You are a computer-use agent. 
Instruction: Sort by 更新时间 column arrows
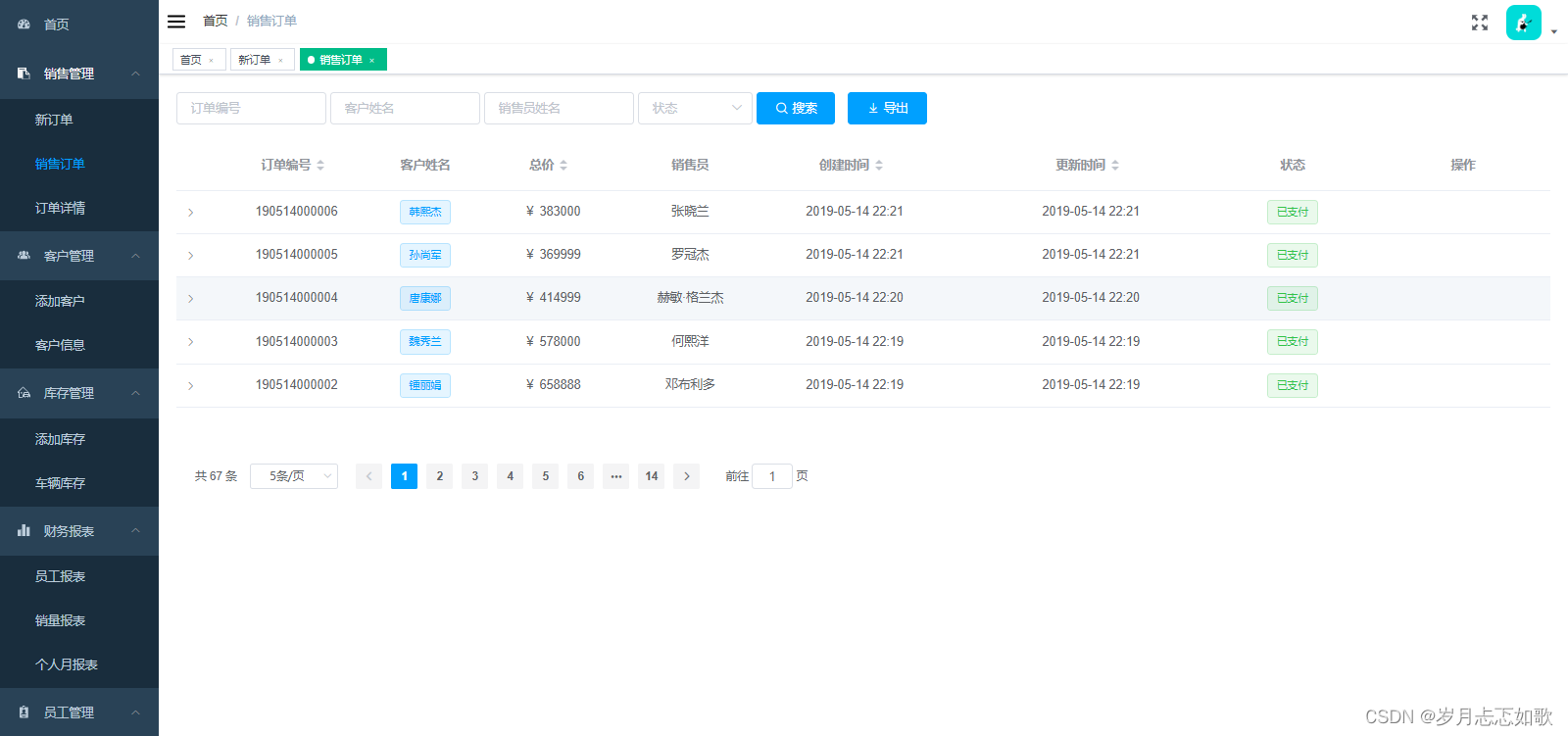click(1115, 166)
